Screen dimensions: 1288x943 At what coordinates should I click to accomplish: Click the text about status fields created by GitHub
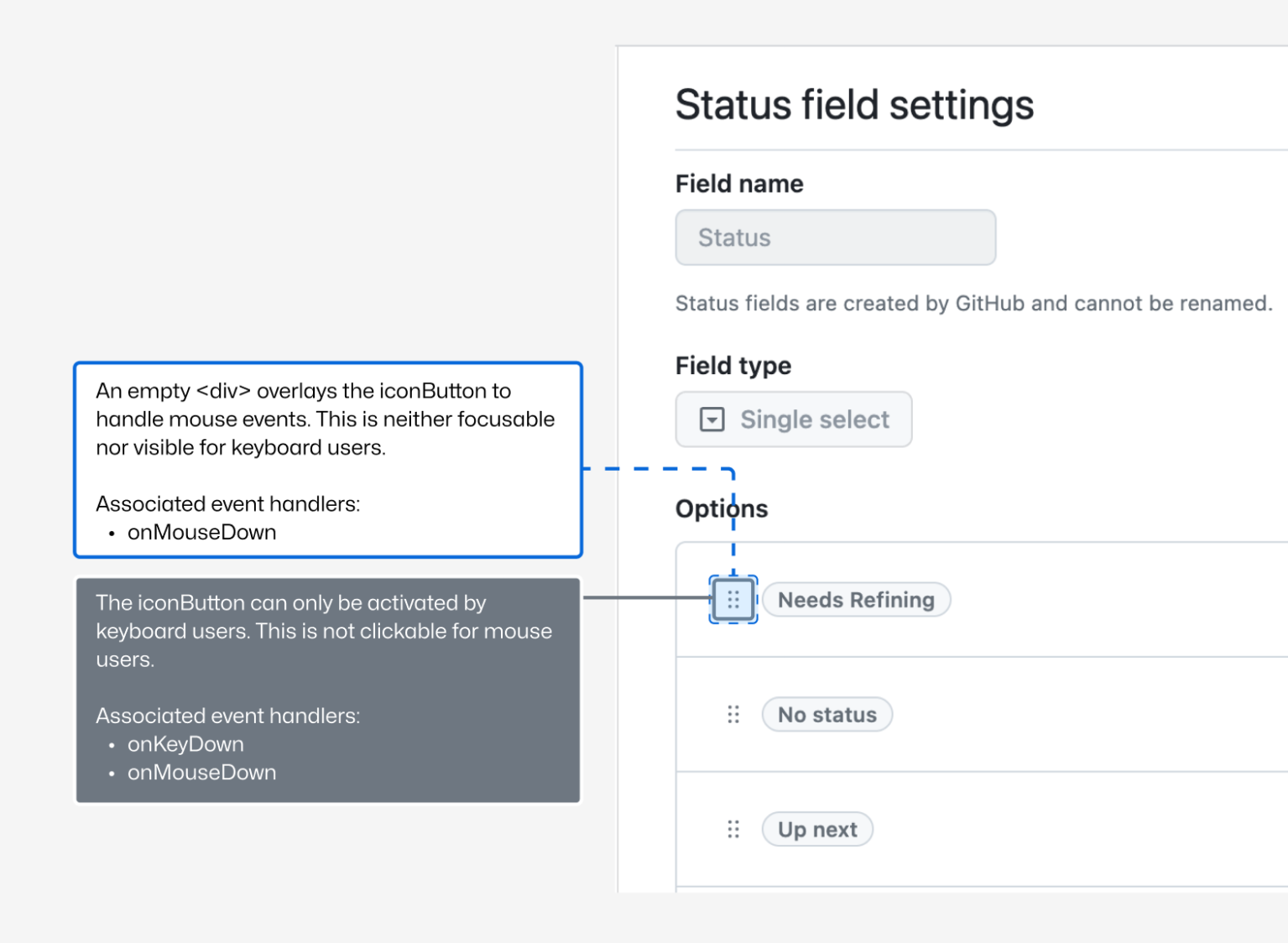[973, 304]
